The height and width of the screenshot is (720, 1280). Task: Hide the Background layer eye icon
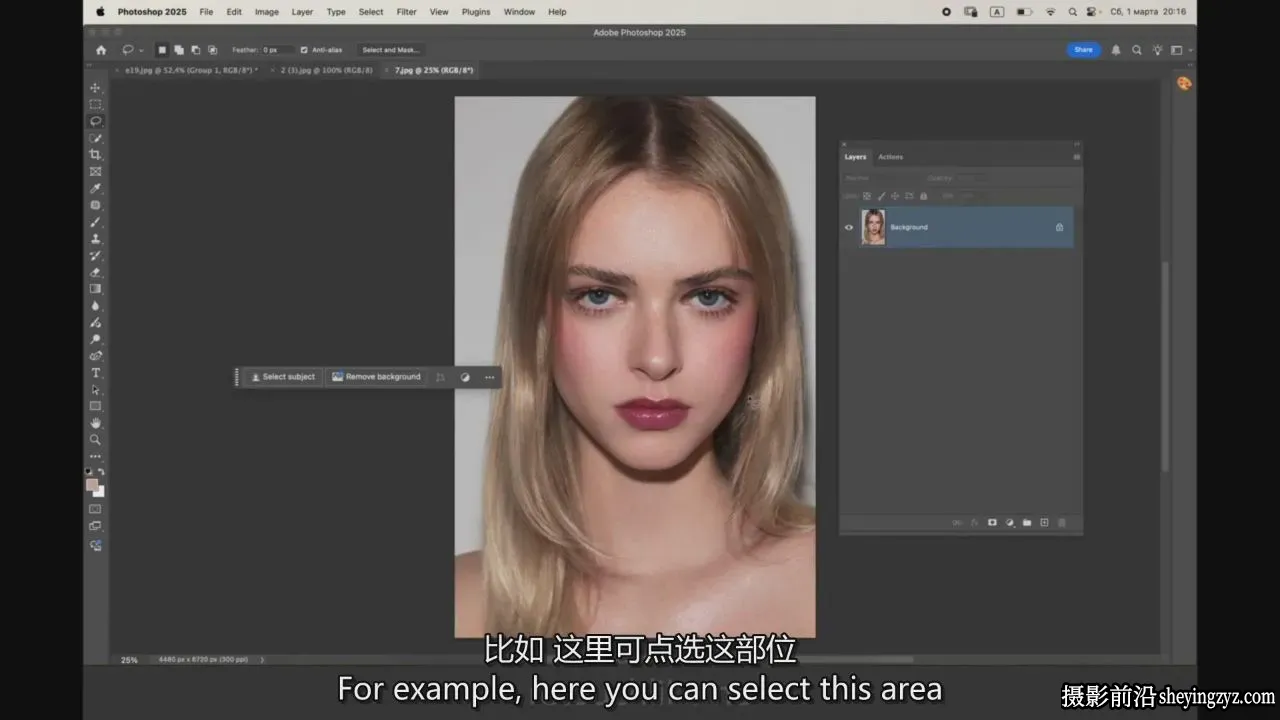coord(849,227)
